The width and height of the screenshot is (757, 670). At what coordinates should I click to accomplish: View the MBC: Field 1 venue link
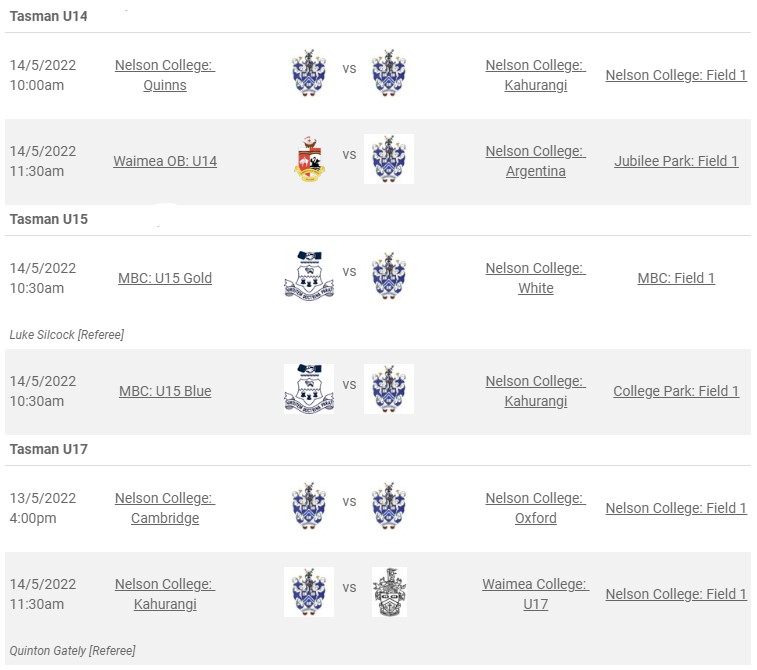(x=676, y=278)
